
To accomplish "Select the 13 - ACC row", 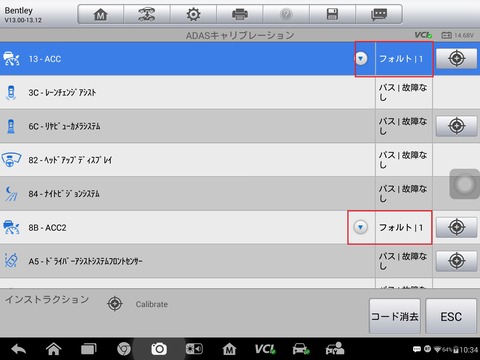I will coord(240,59).
